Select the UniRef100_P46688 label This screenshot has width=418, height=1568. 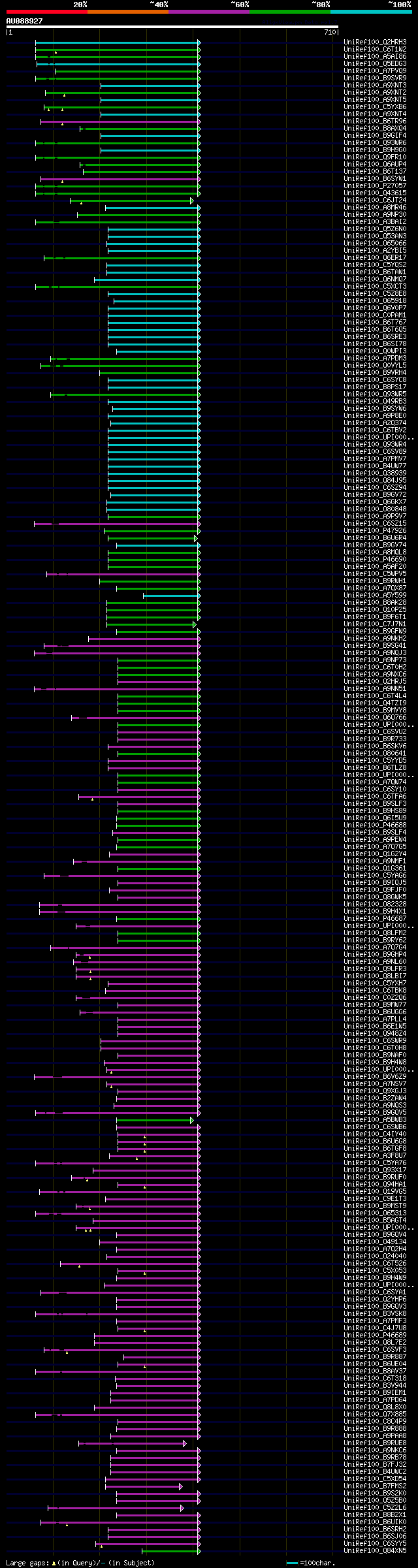tap(375, 825)
